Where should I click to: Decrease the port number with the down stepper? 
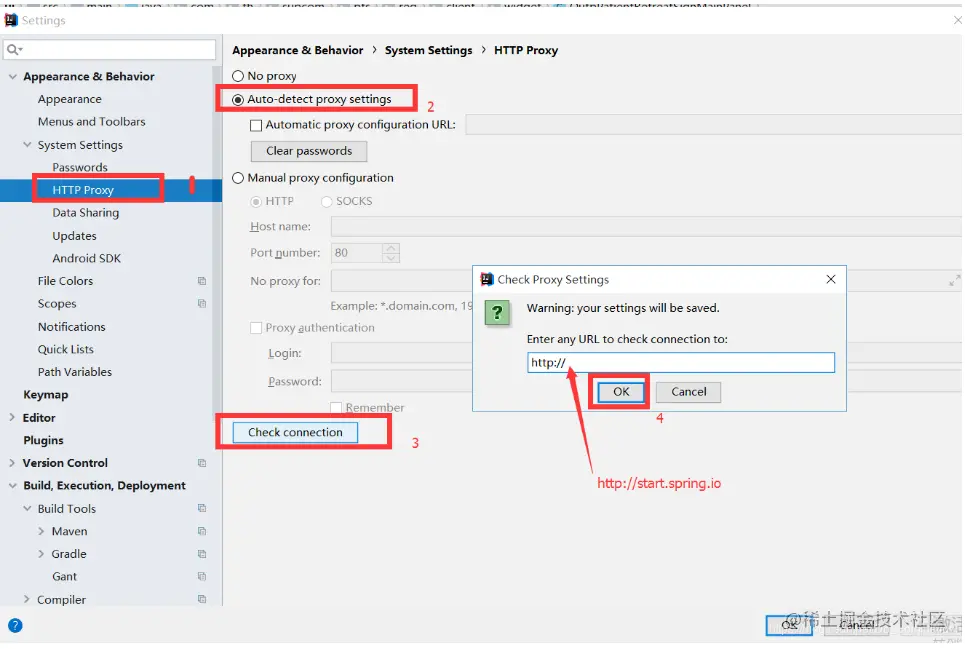(x=391, y=258)
